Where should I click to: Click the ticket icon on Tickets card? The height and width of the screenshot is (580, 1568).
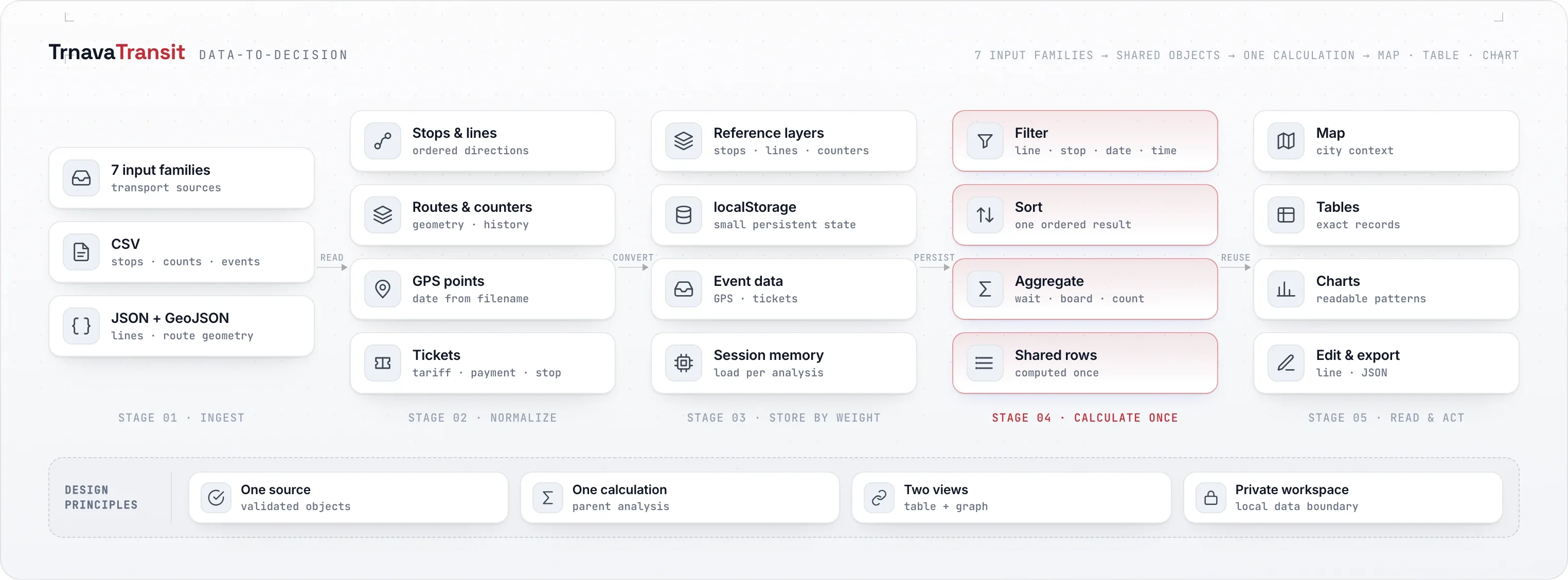382,364
